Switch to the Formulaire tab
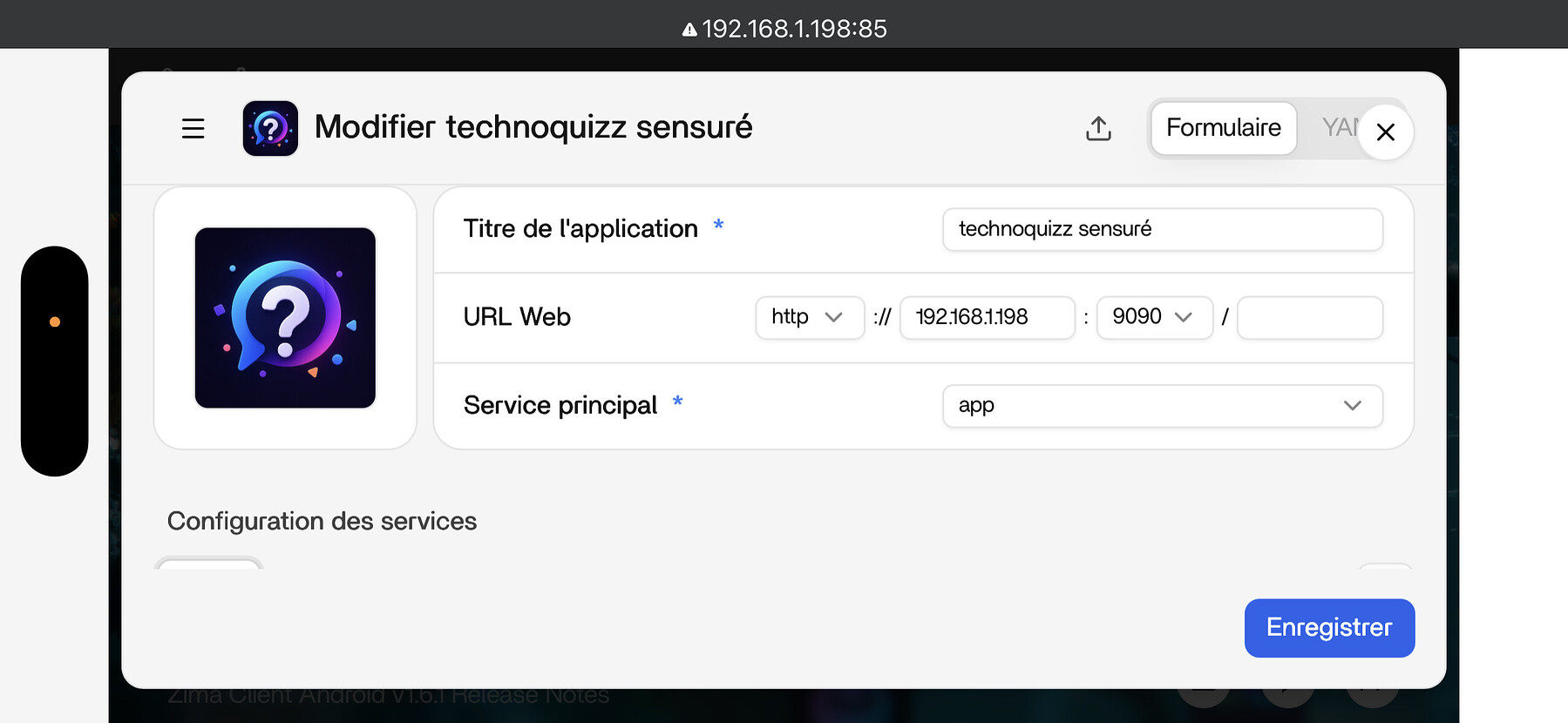 click(1224, 128)
